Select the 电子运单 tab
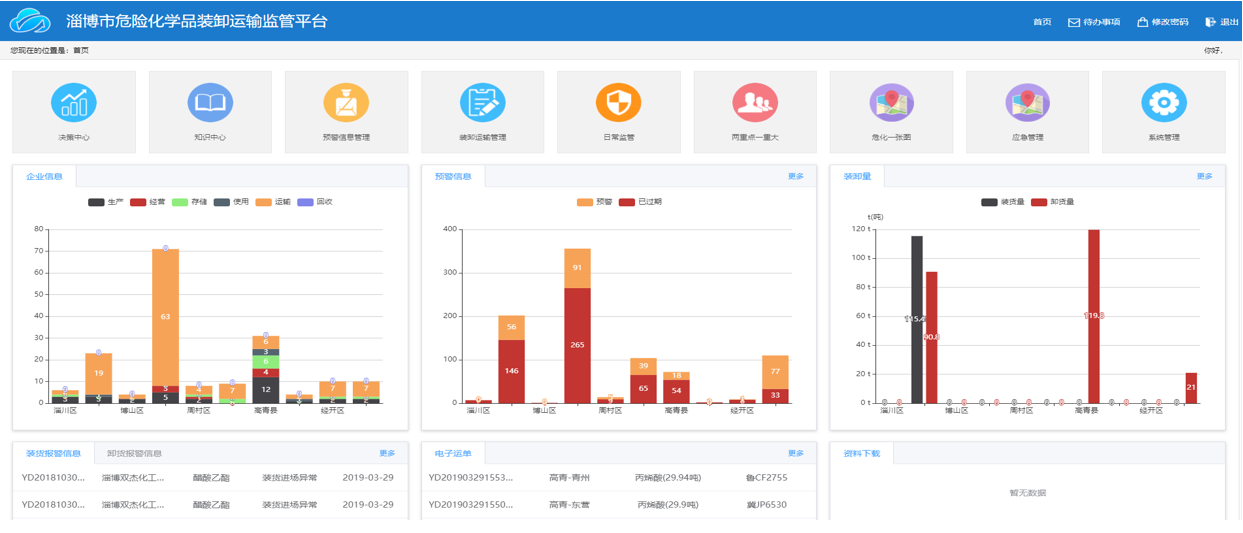 point(453,453)
